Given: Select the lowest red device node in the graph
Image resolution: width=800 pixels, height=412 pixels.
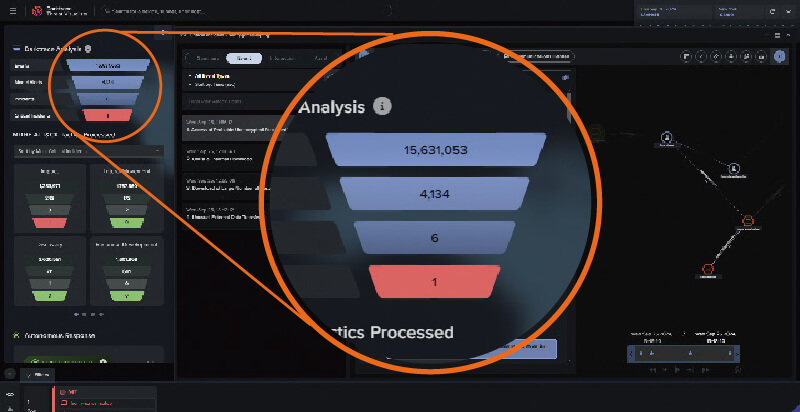Looking at the screenshot, I should tap(707, 268).
